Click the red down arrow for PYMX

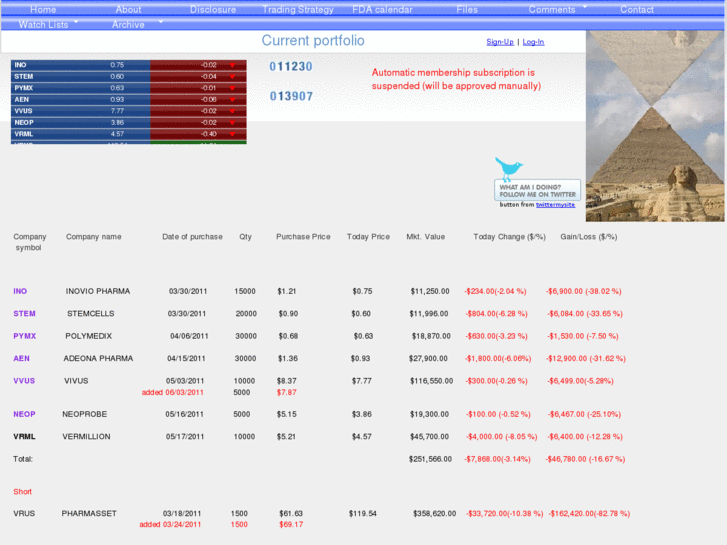click(232, 88)
